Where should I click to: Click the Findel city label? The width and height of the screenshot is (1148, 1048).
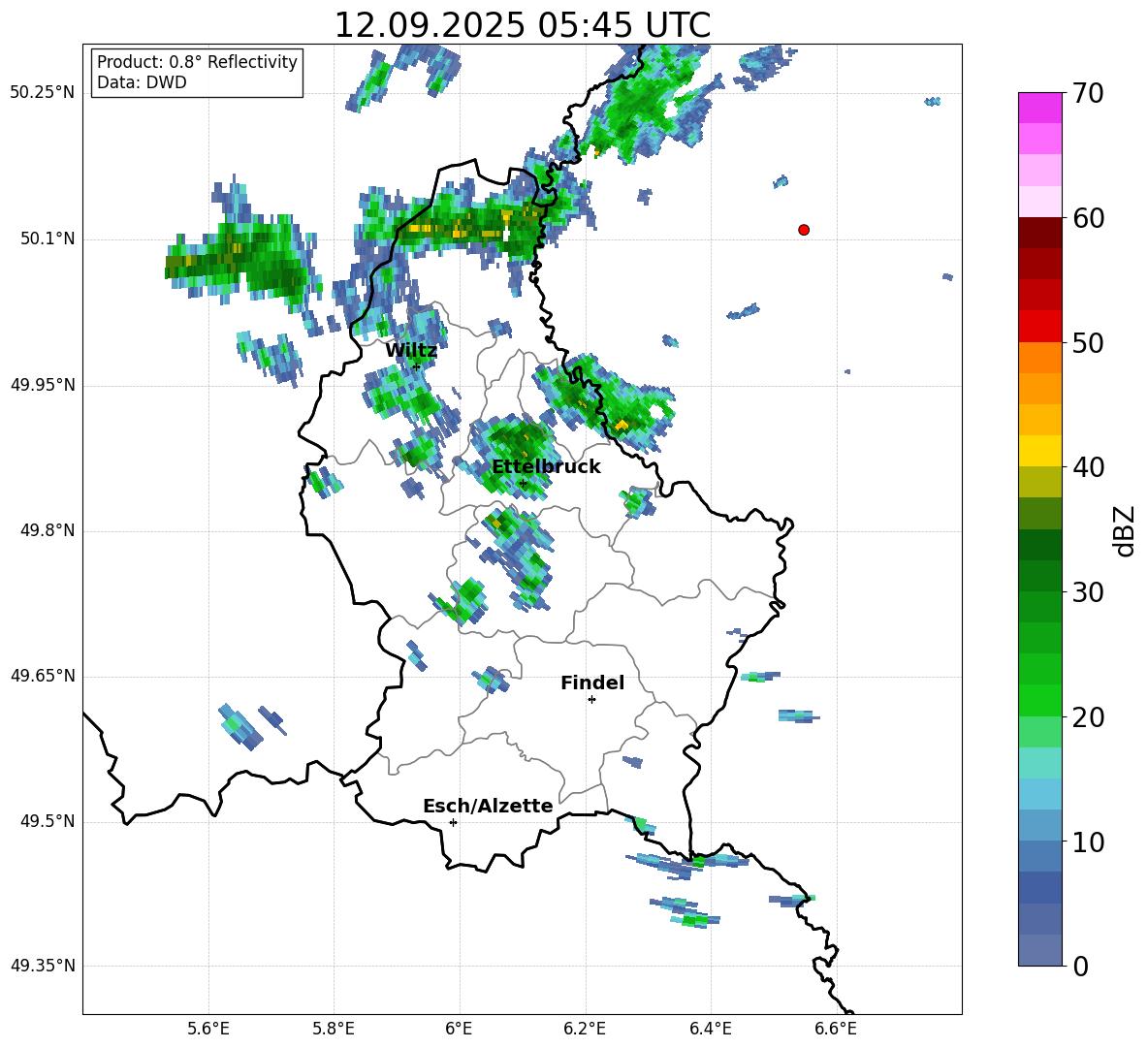pos(592,683)
